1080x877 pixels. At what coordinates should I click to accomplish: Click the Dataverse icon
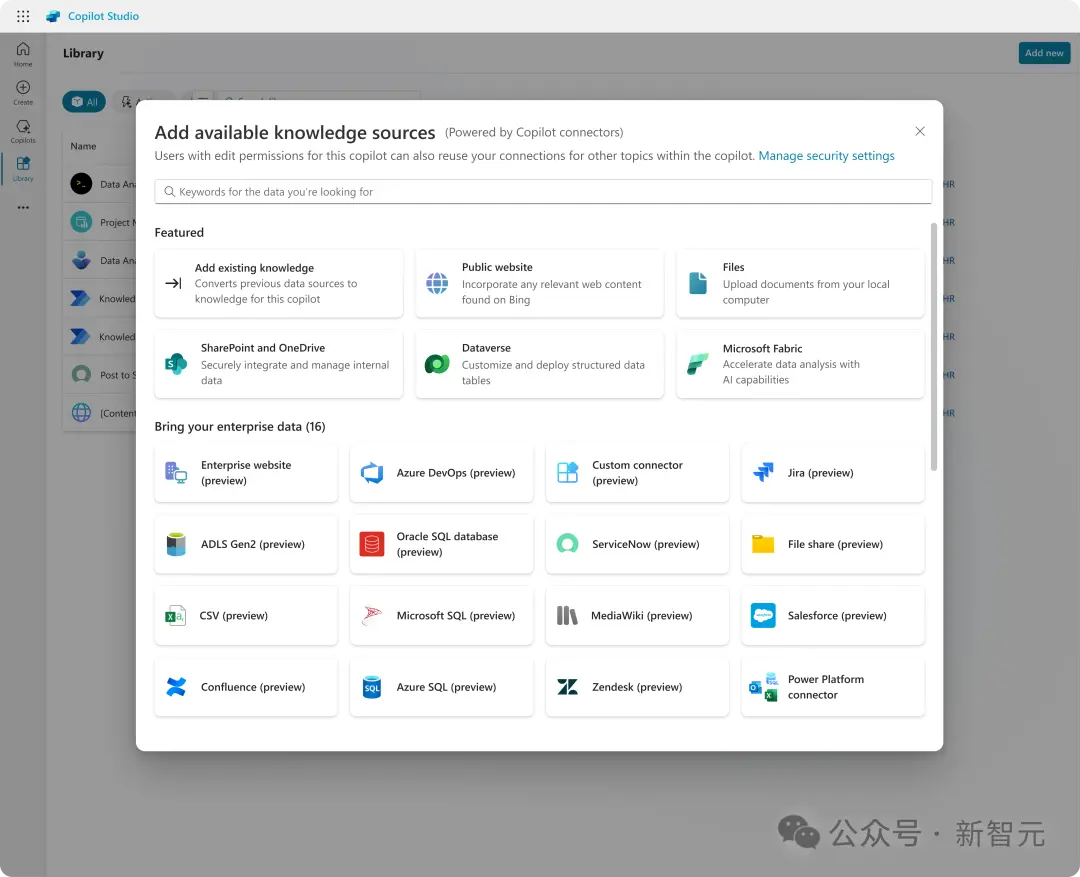point(437,364)
